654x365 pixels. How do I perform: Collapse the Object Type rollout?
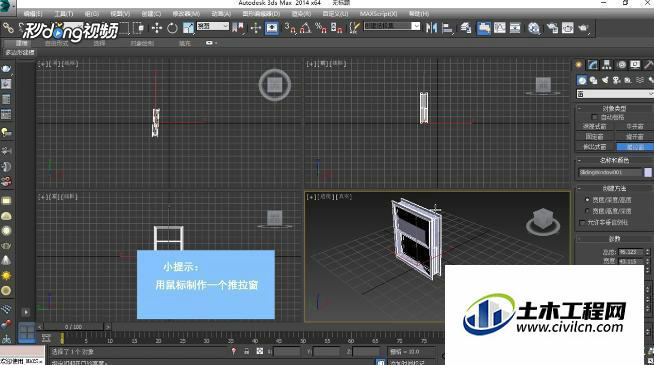click(x=615, y=108)
